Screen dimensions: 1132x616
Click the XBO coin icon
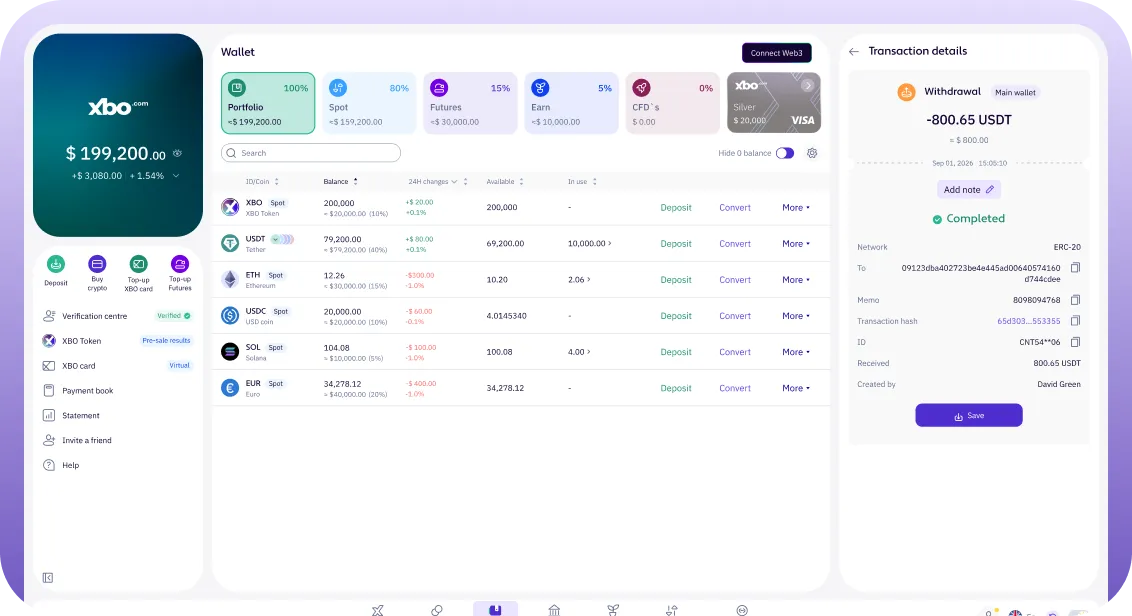230,207
